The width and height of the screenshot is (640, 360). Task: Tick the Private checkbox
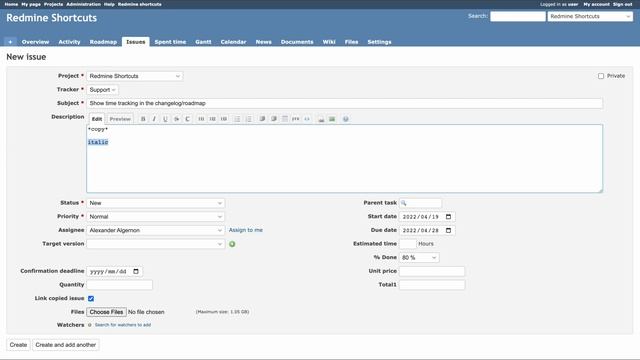coord(601,76)
